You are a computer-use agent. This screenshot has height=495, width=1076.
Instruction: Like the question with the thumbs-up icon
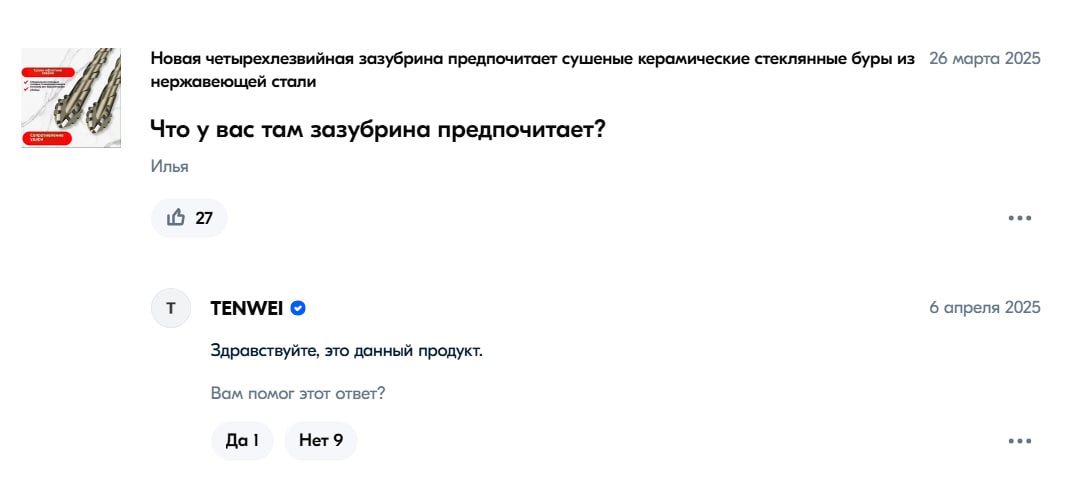coord(177,217)
